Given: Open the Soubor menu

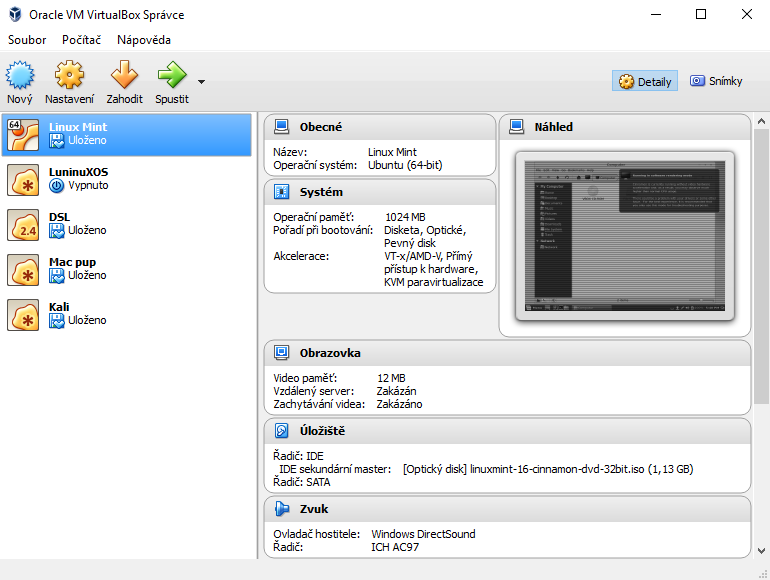Looking at the screenshot, I should click(27, 40).
